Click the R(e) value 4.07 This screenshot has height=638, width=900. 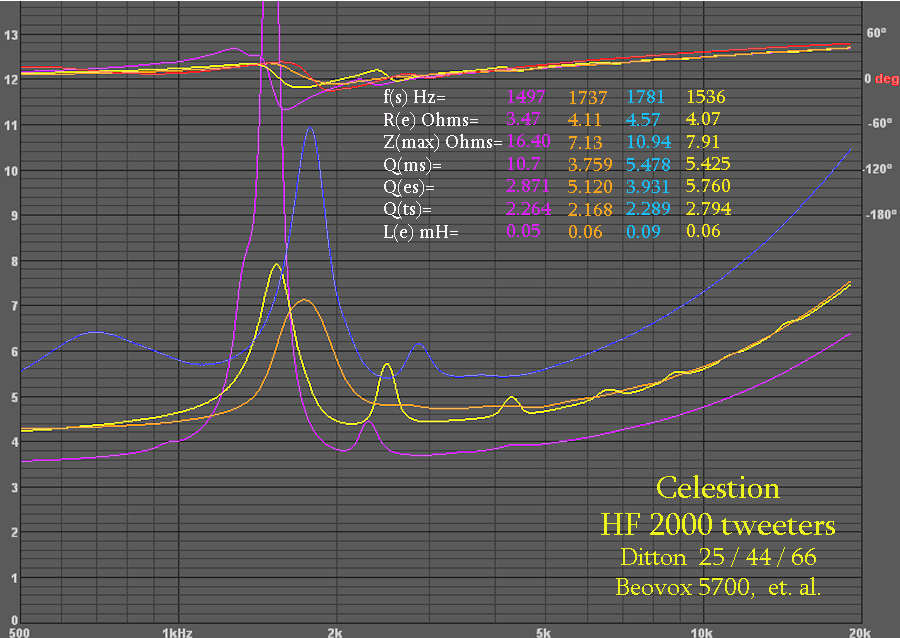coord(703,119)
